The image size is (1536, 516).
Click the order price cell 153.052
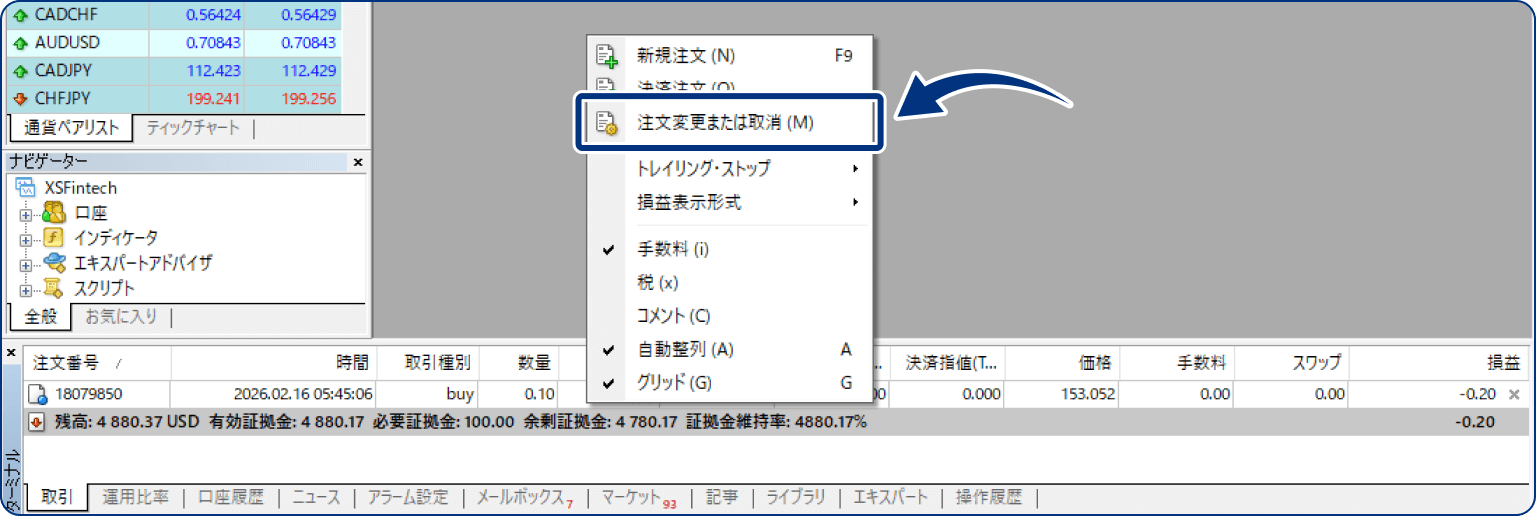1089,395
